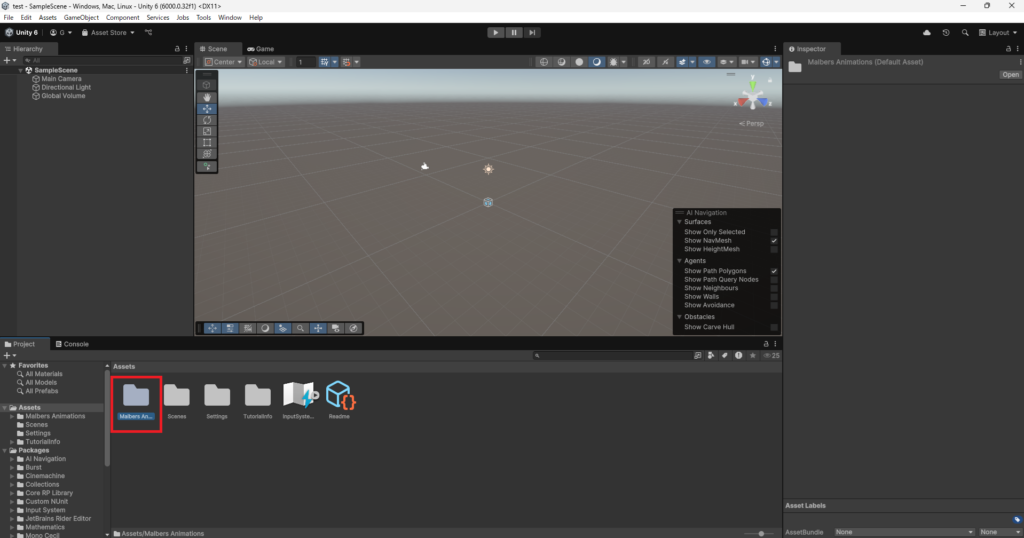Toggle scene visibility eye button

[x=707, y=62]
